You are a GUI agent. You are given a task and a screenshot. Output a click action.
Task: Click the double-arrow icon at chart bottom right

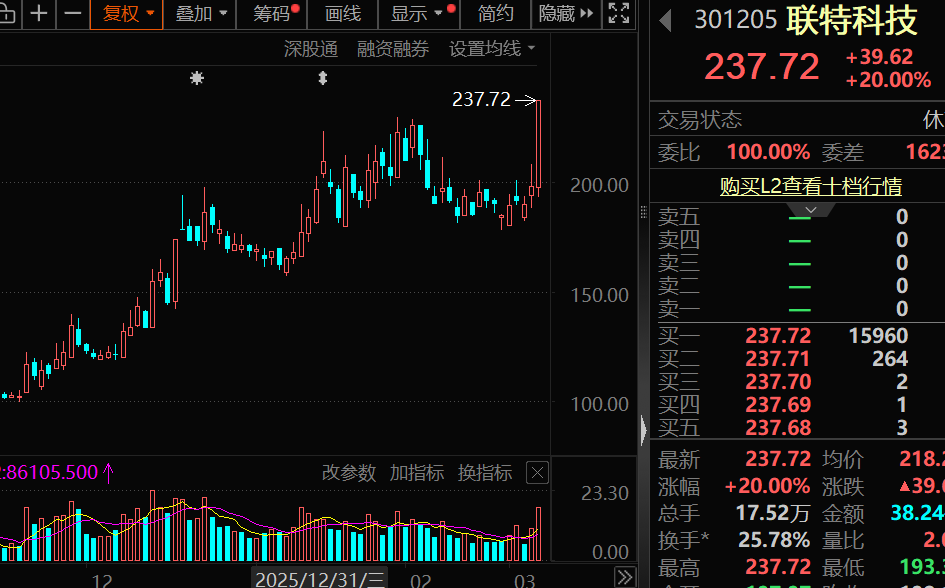pos(624,577)
